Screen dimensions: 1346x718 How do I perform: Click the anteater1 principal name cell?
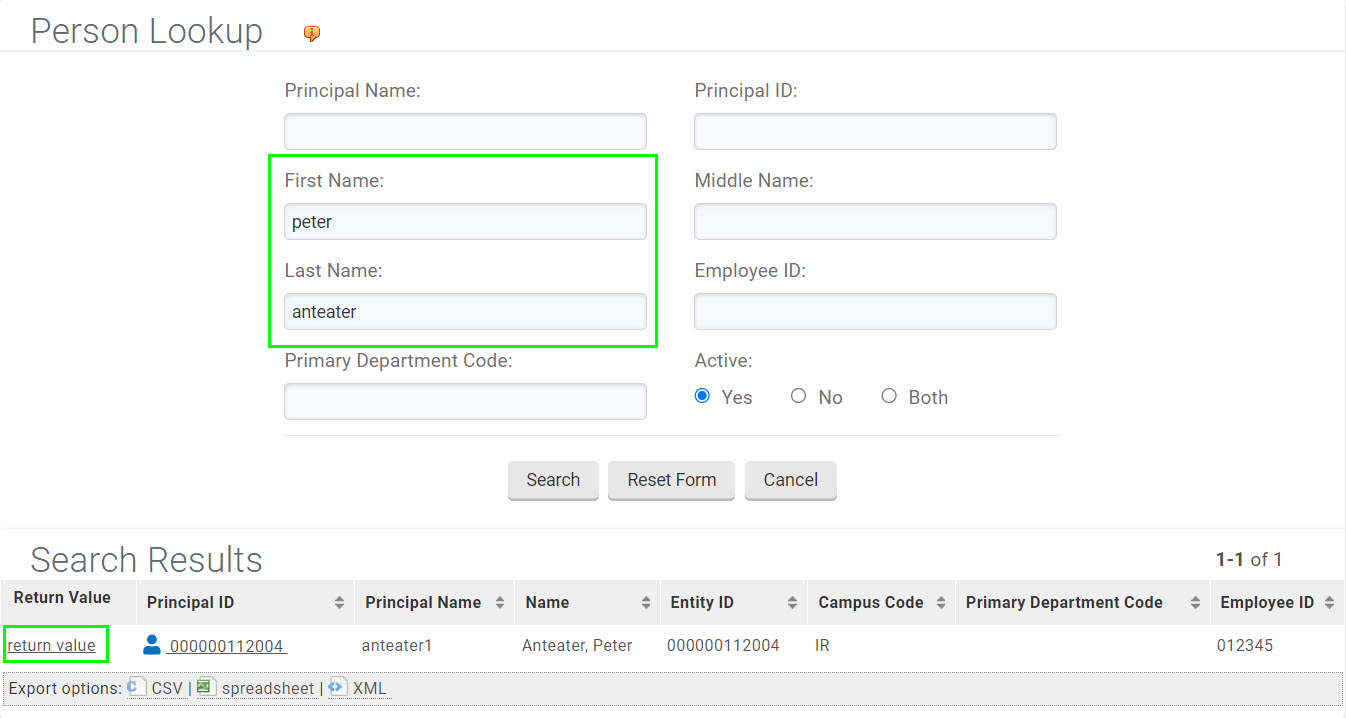coord(397,646)
